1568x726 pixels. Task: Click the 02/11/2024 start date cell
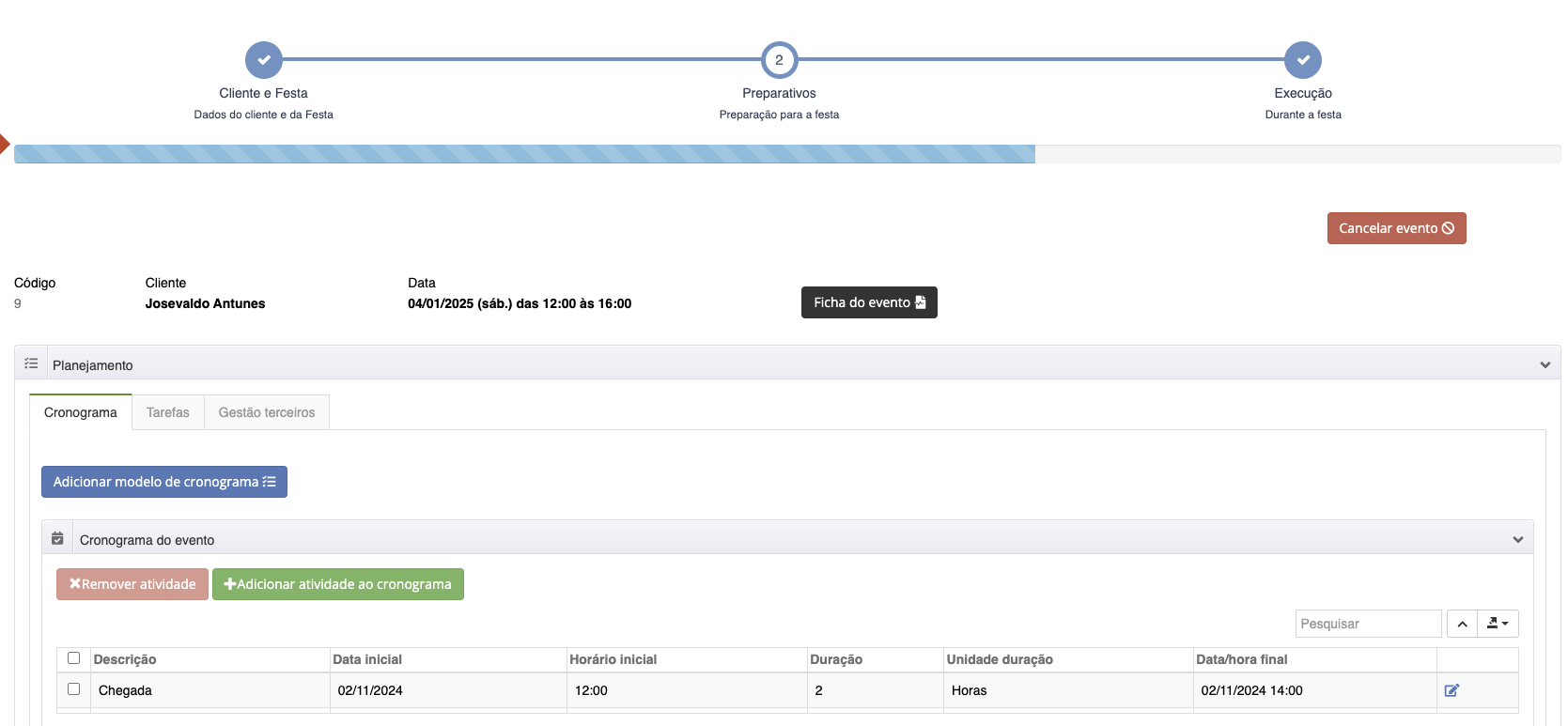[448, 690]
